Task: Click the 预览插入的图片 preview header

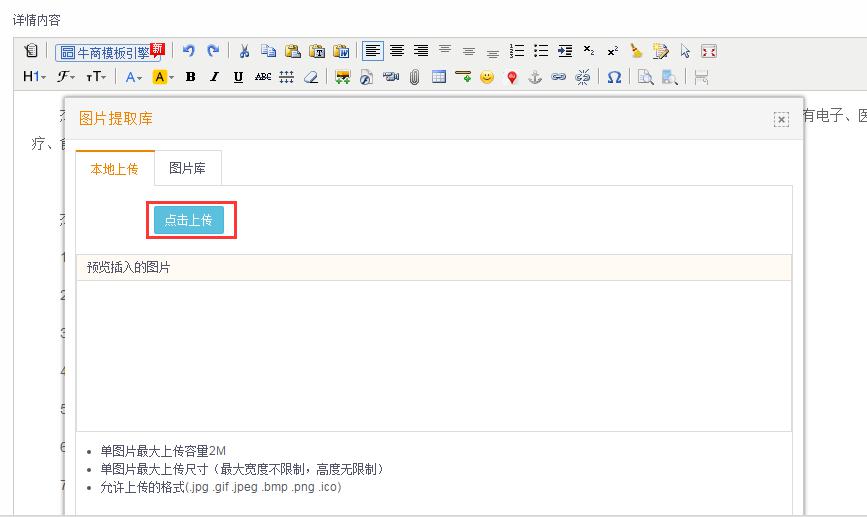Action: click(434, 268)
